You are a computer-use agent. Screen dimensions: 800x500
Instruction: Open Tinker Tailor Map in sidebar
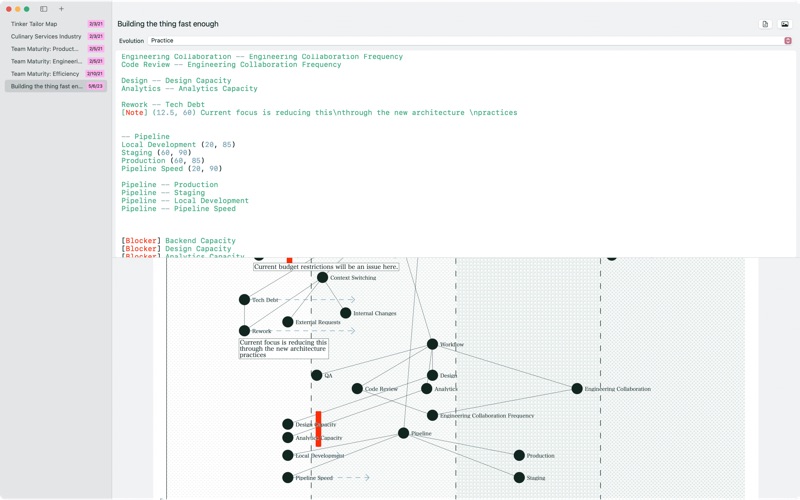56,24
